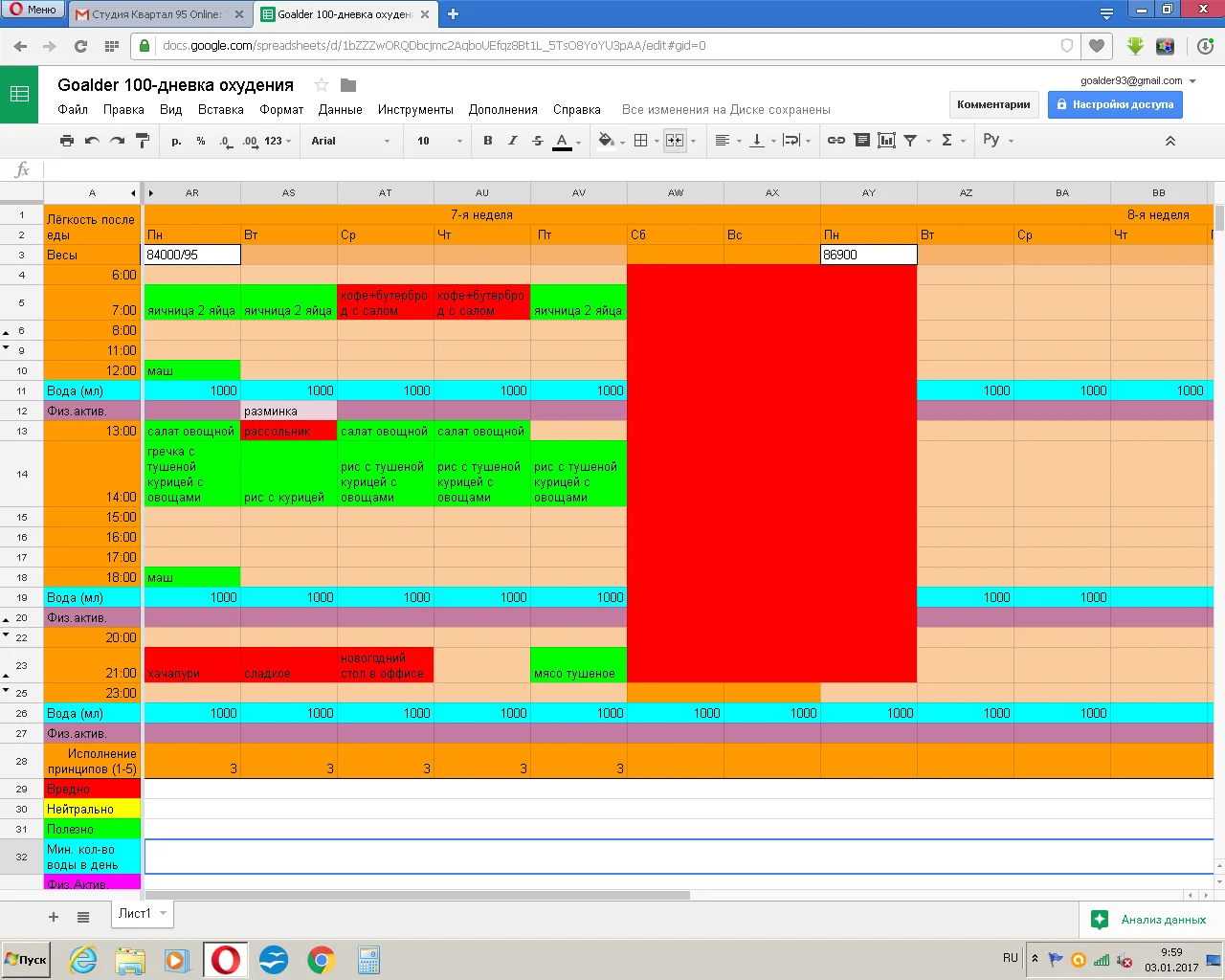This screenshot has width=1225, height=980.
Task: Open the Инструменты menu
Action: 415,109
